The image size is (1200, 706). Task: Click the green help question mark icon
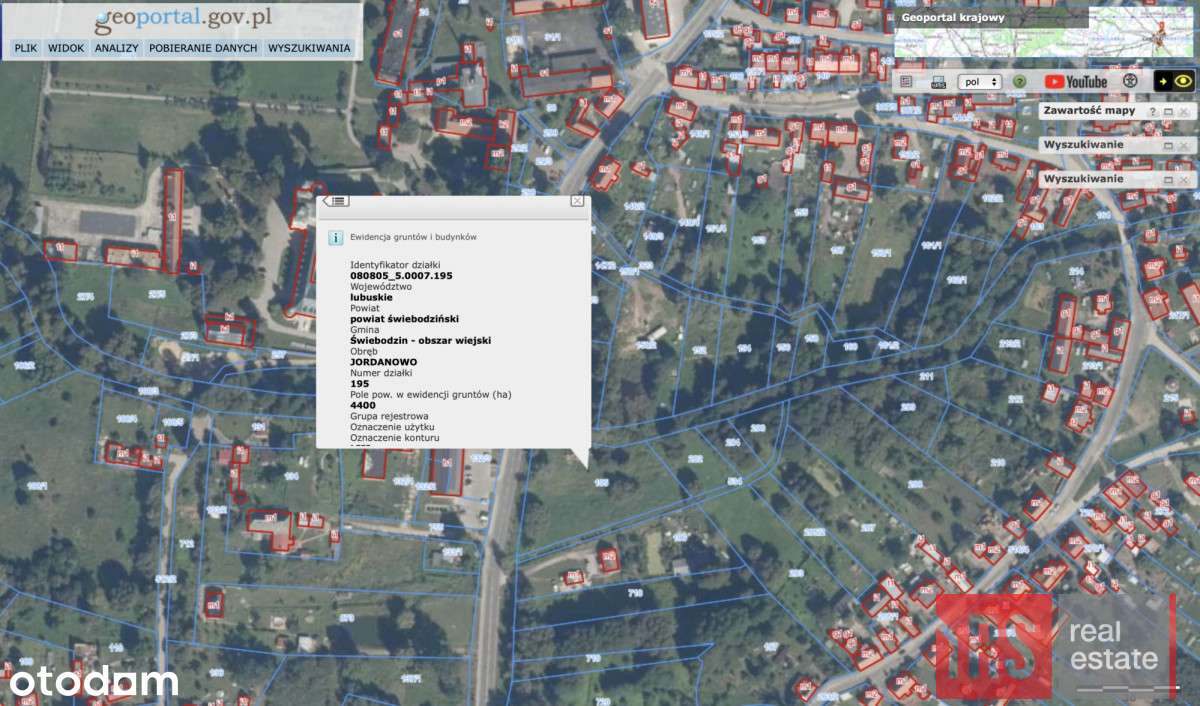[x=1019, y=82]
